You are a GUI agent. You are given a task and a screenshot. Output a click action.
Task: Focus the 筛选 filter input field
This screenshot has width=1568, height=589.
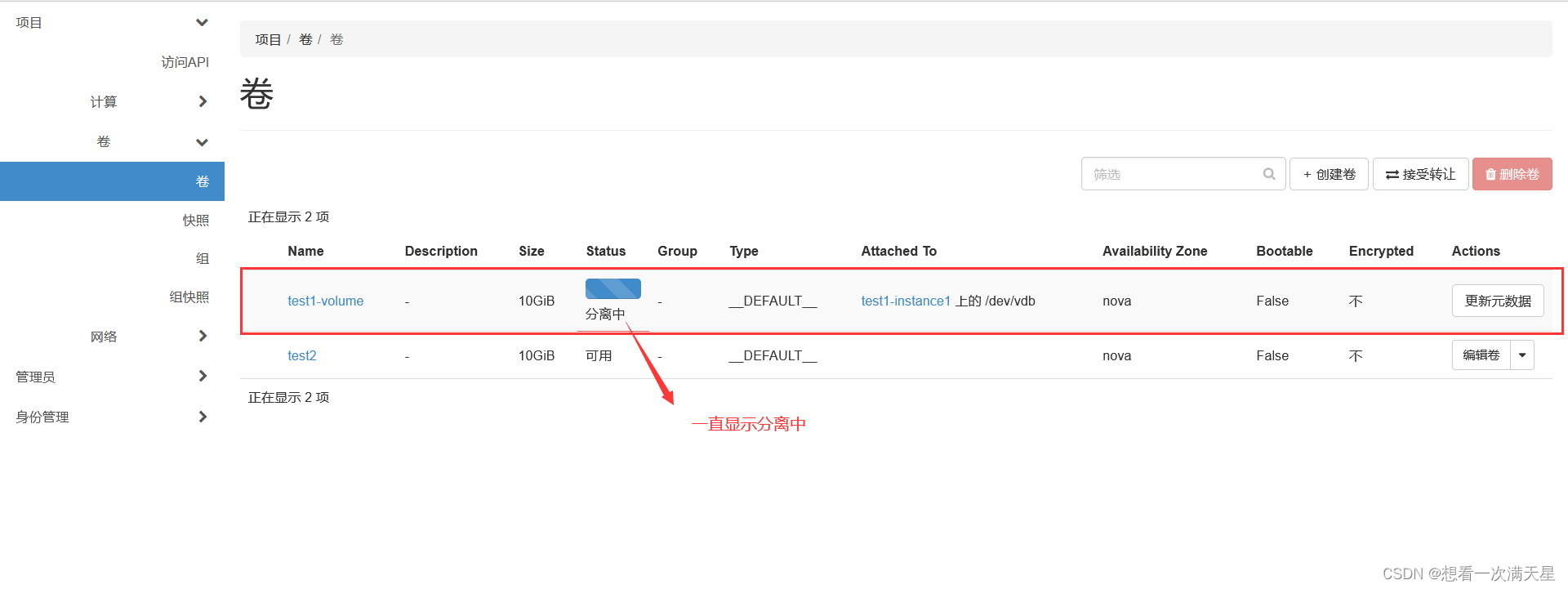click(1183, 174)
